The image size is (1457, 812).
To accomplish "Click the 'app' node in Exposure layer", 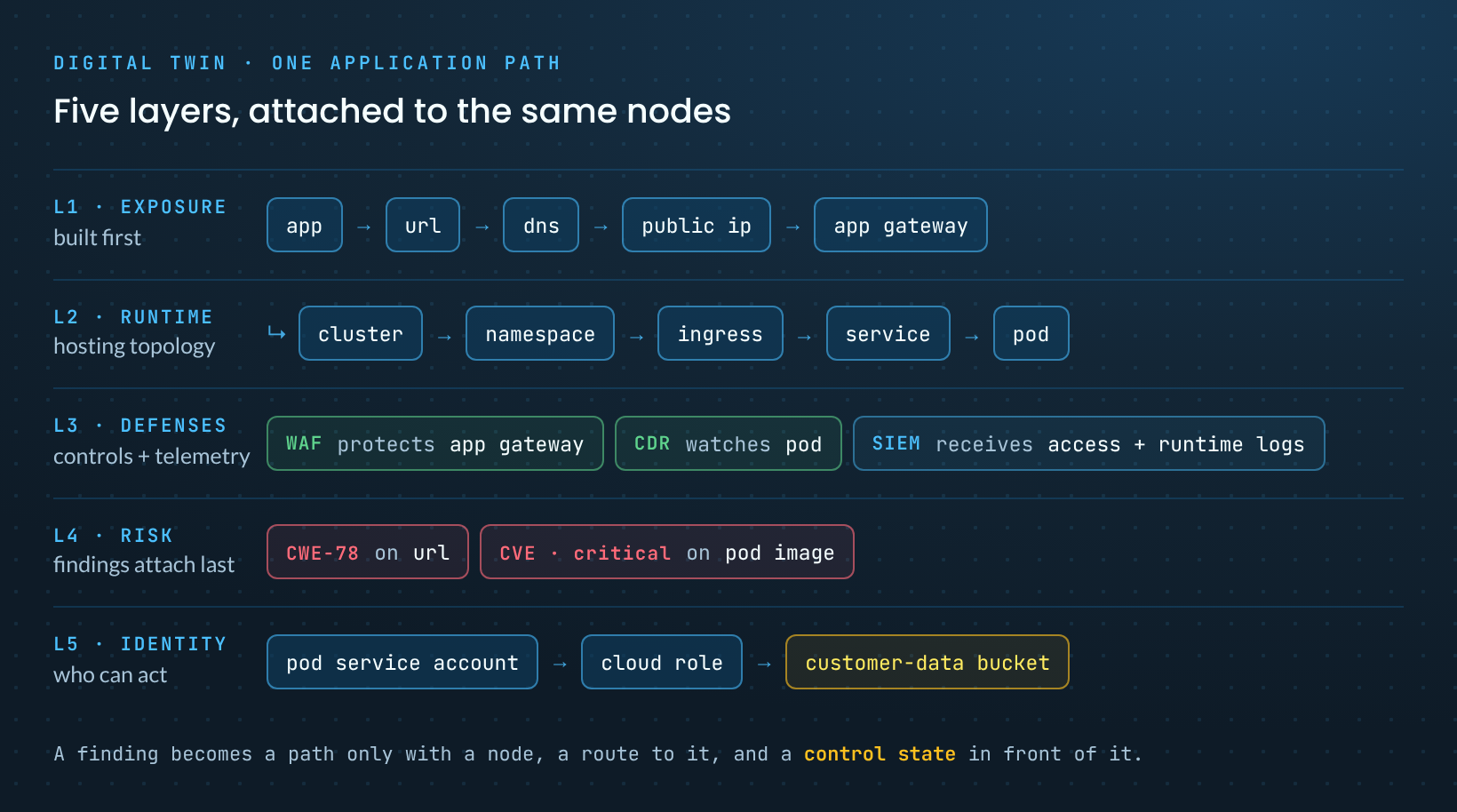I will point(305,225).
